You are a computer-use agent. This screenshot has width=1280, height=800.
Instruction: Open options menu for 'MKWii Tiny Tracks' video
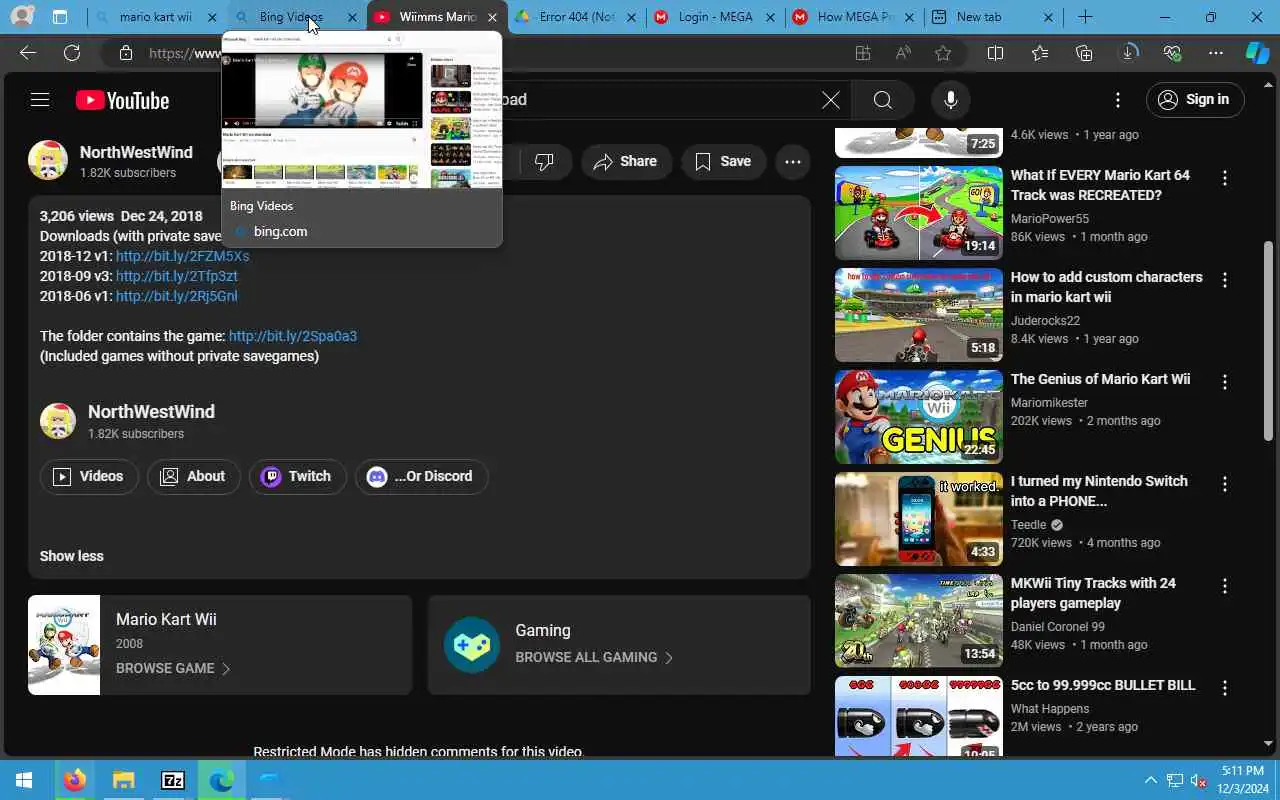pos(1224,586)
